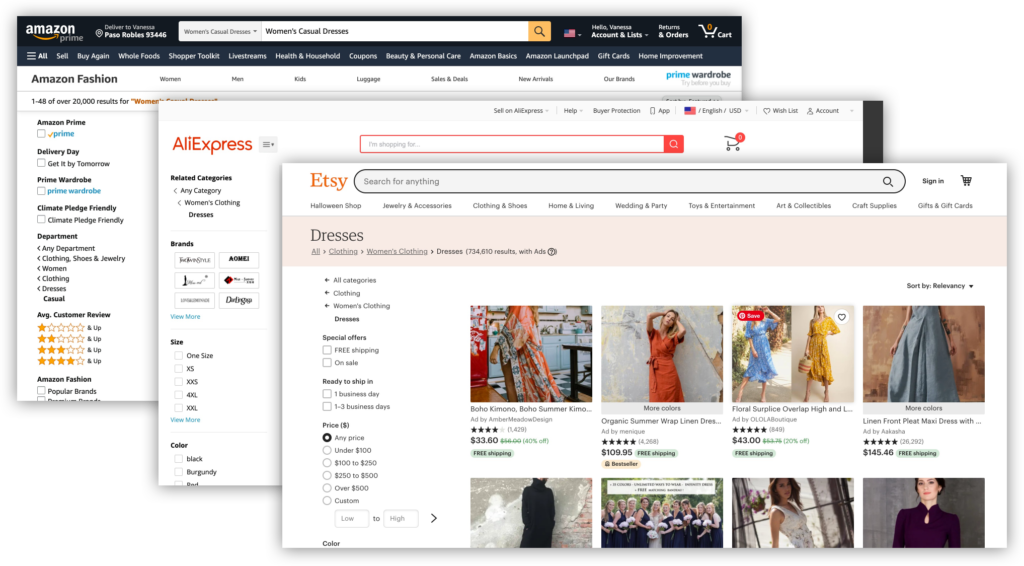Open Amazon All hamburger menu
This screenshot has height=566, width=1024.
[37, 56]
